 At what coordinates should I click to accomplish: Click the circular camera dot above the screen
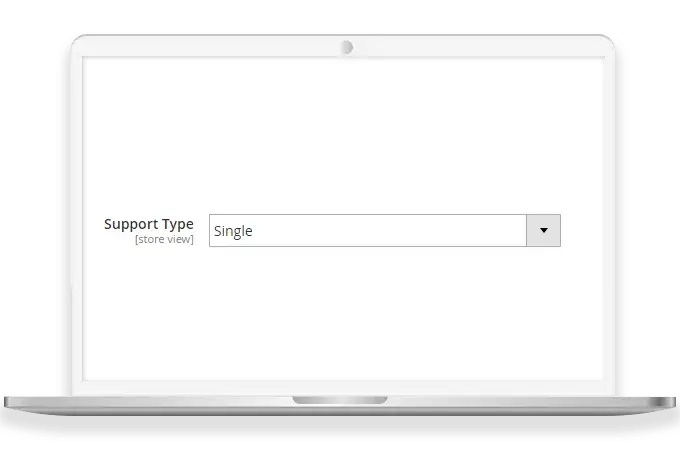pyautogui.click(x=347, y=47)
